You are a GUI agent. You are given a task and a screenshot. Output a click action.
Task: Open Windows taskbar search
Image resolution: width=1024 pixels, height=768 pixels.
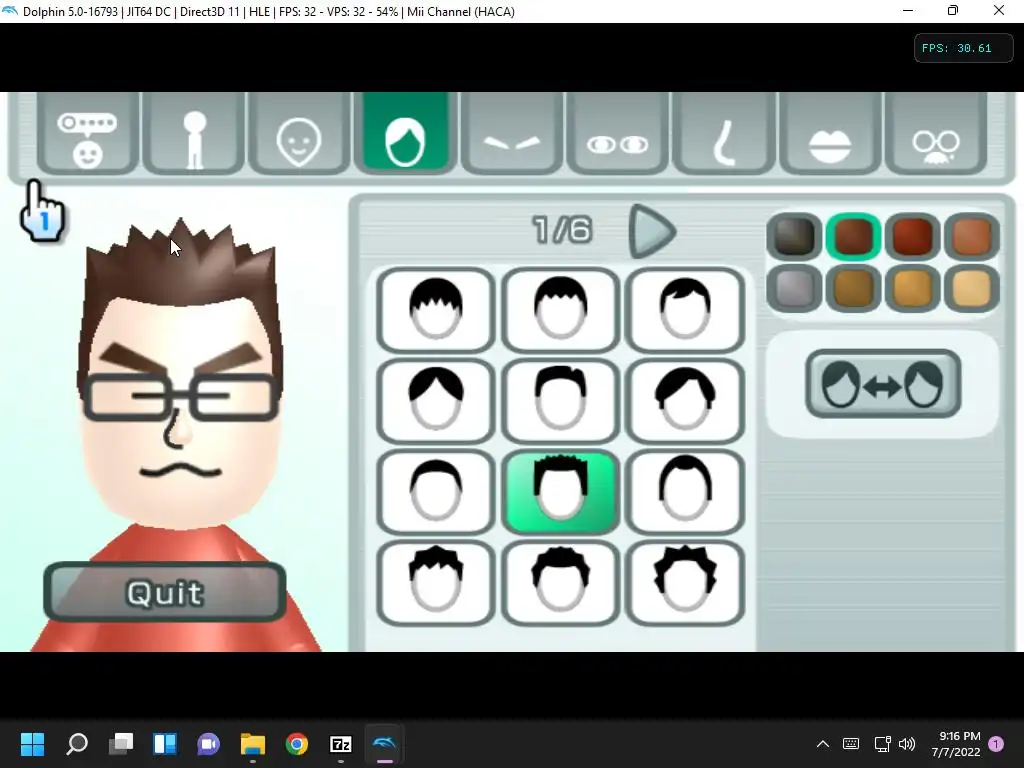pos(77,744)
